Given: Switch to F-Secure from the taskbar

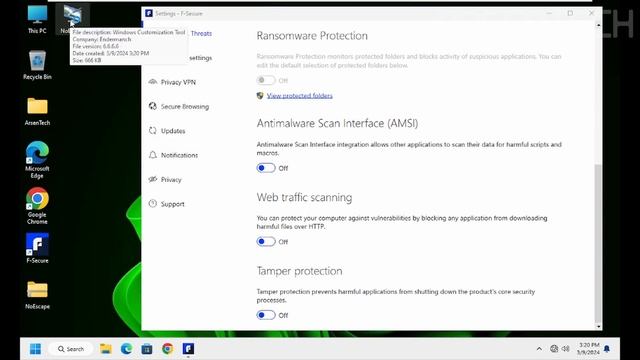Looking at the screenshot, I should (188, 349).
